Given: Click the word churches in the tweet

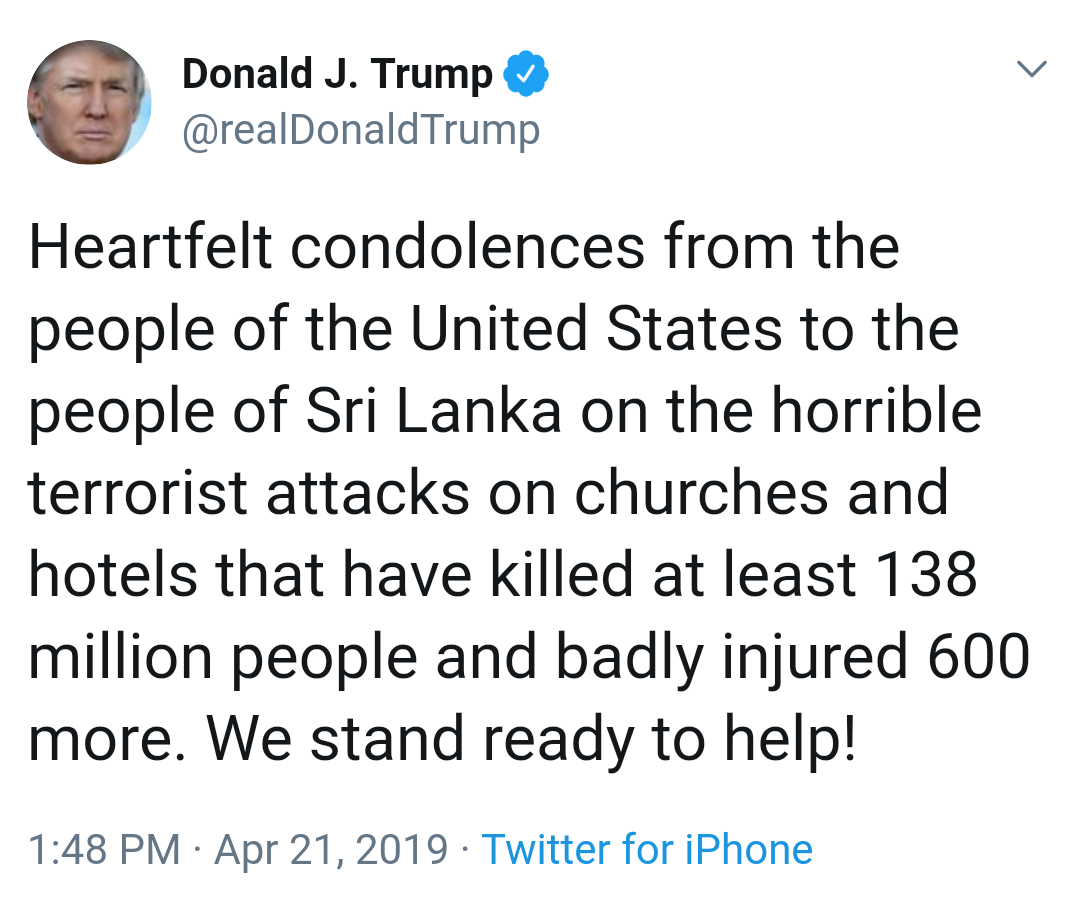Looking at the screenshot, I should (x=700, y=492).
